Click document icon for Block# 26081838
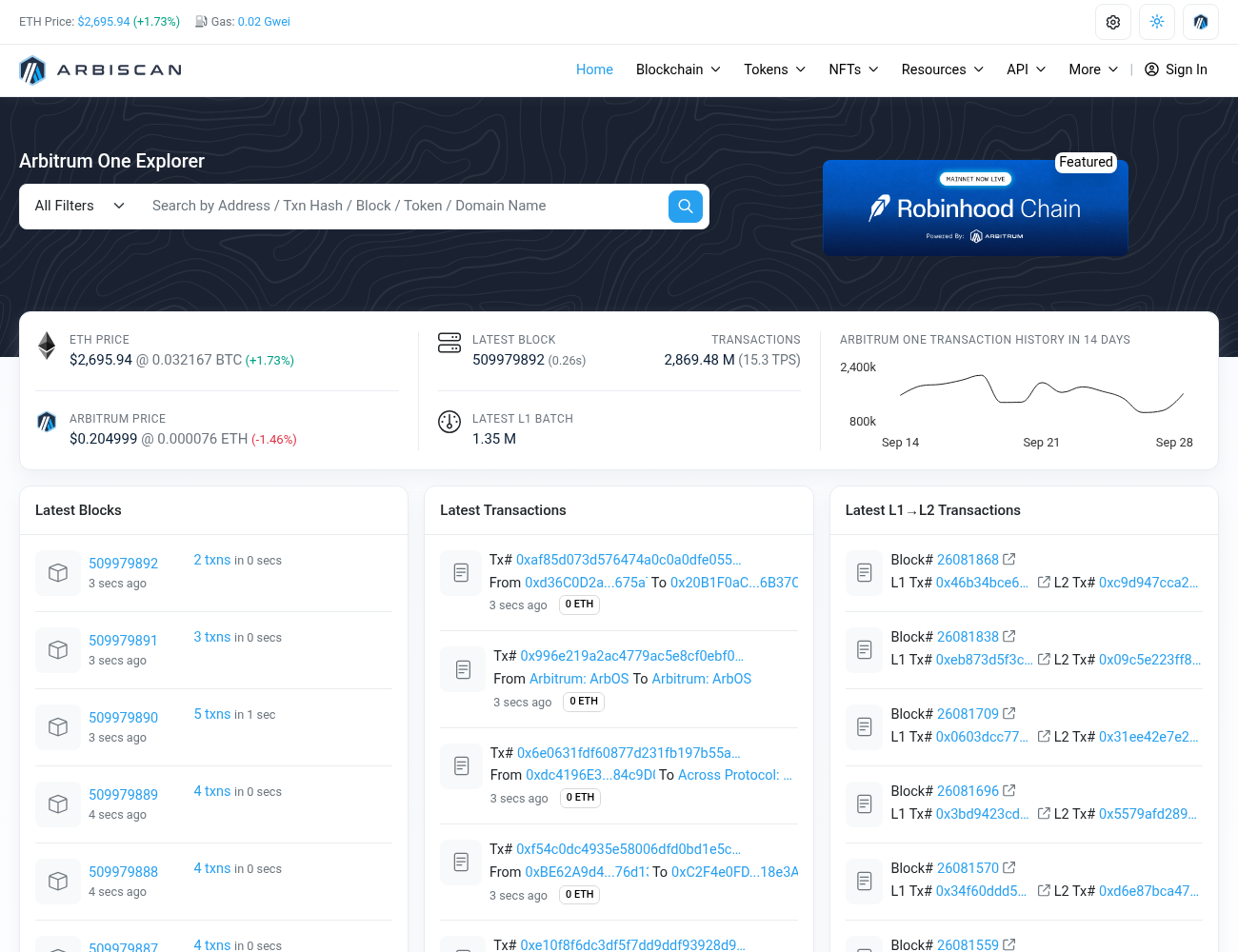 [865, 650]
